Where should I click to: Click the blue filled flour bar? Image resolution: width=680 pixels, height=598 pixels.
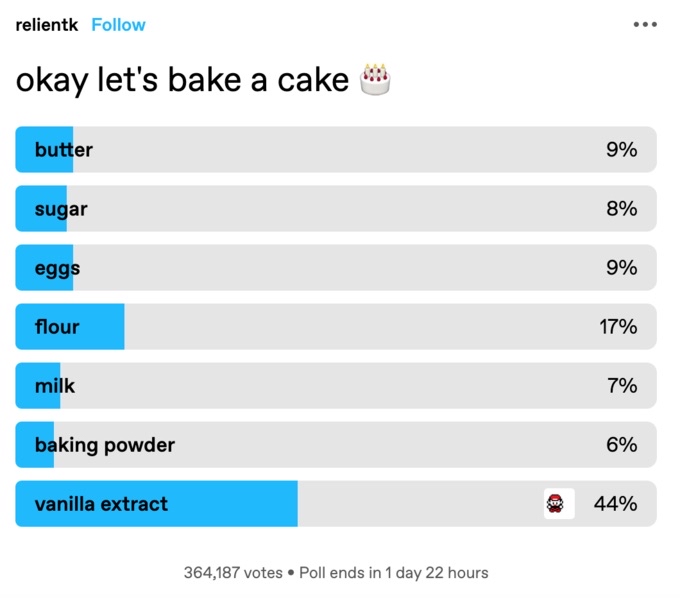tap(70, 327)
